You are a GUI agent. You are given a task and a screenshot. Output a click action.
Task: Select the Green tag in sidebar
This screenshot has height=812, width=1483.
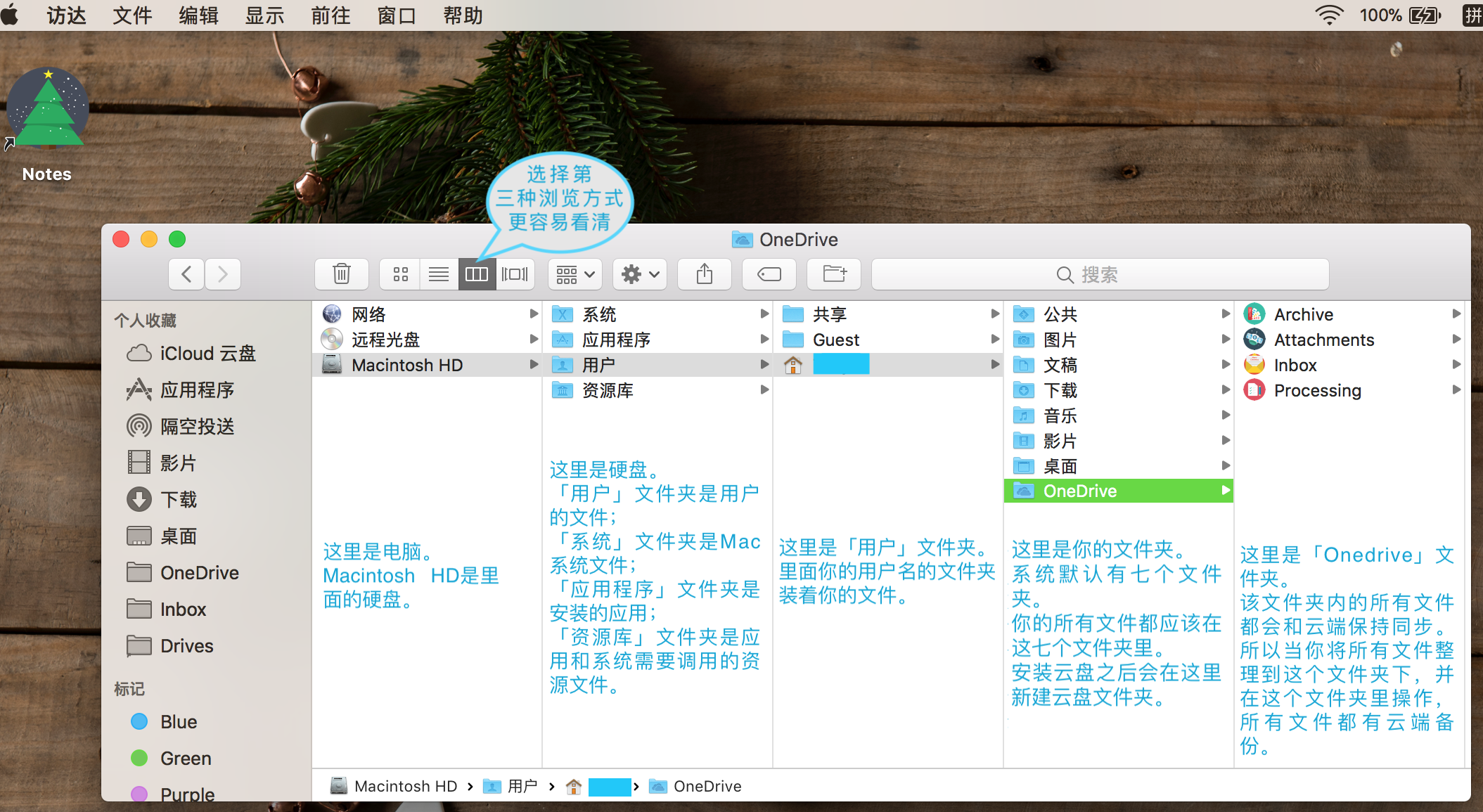[x=171, y=759]
